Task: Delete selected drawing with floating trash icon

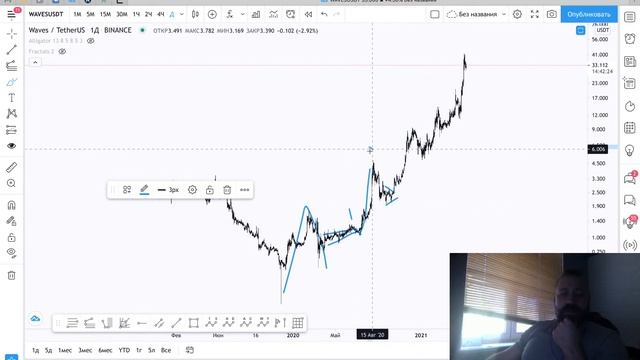Action: [227, 190]
